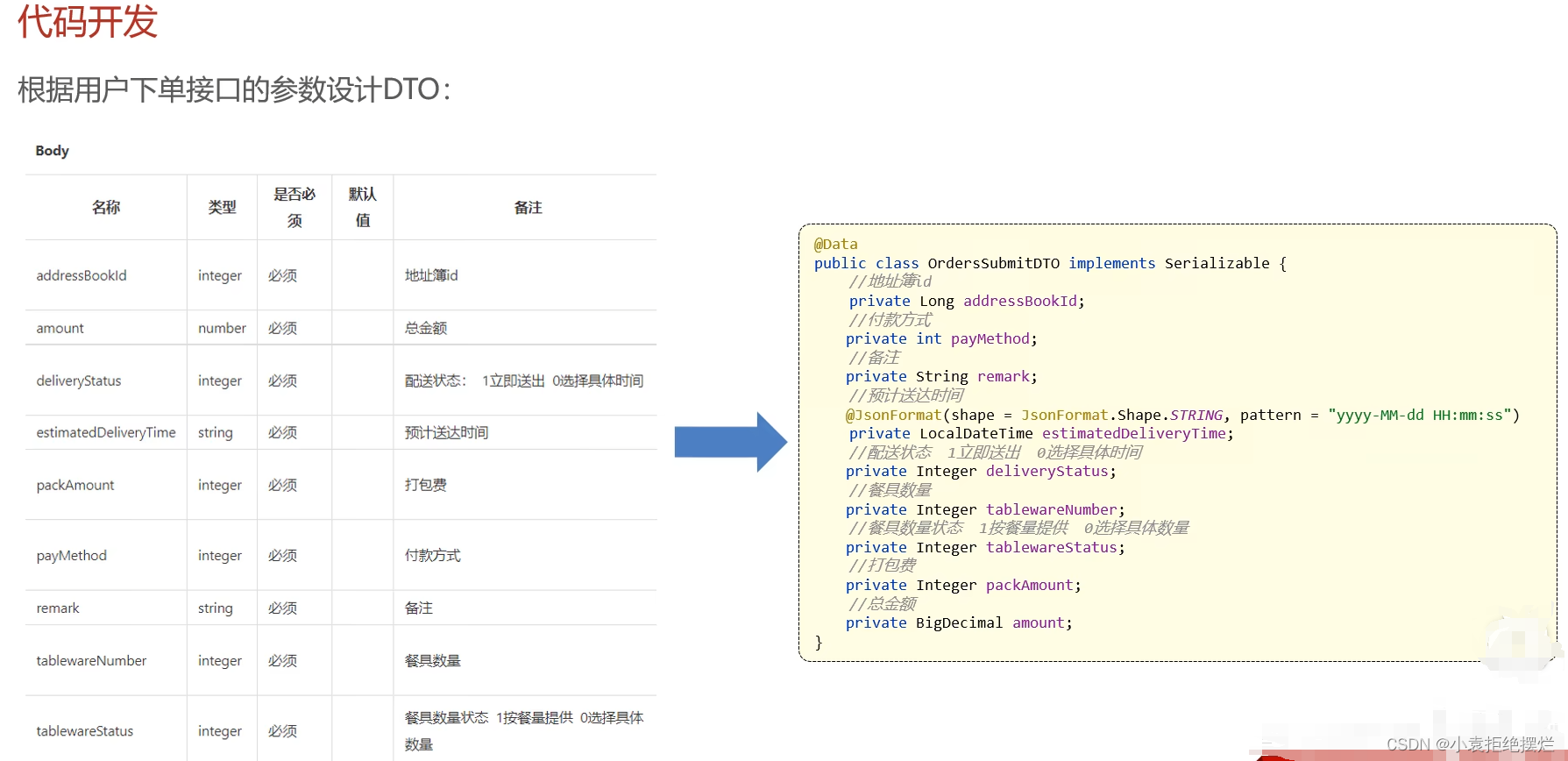The height and width of the screenshot is (761, 1568).
Task: Click '必须' in the deliveryStatus row
Action: pyautogui.click(x=282, y=380)
